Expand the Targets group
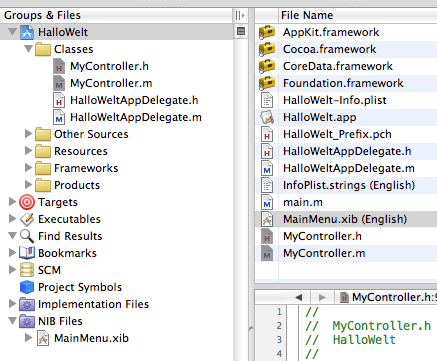The image size is (437, 361). coord(12,202)
